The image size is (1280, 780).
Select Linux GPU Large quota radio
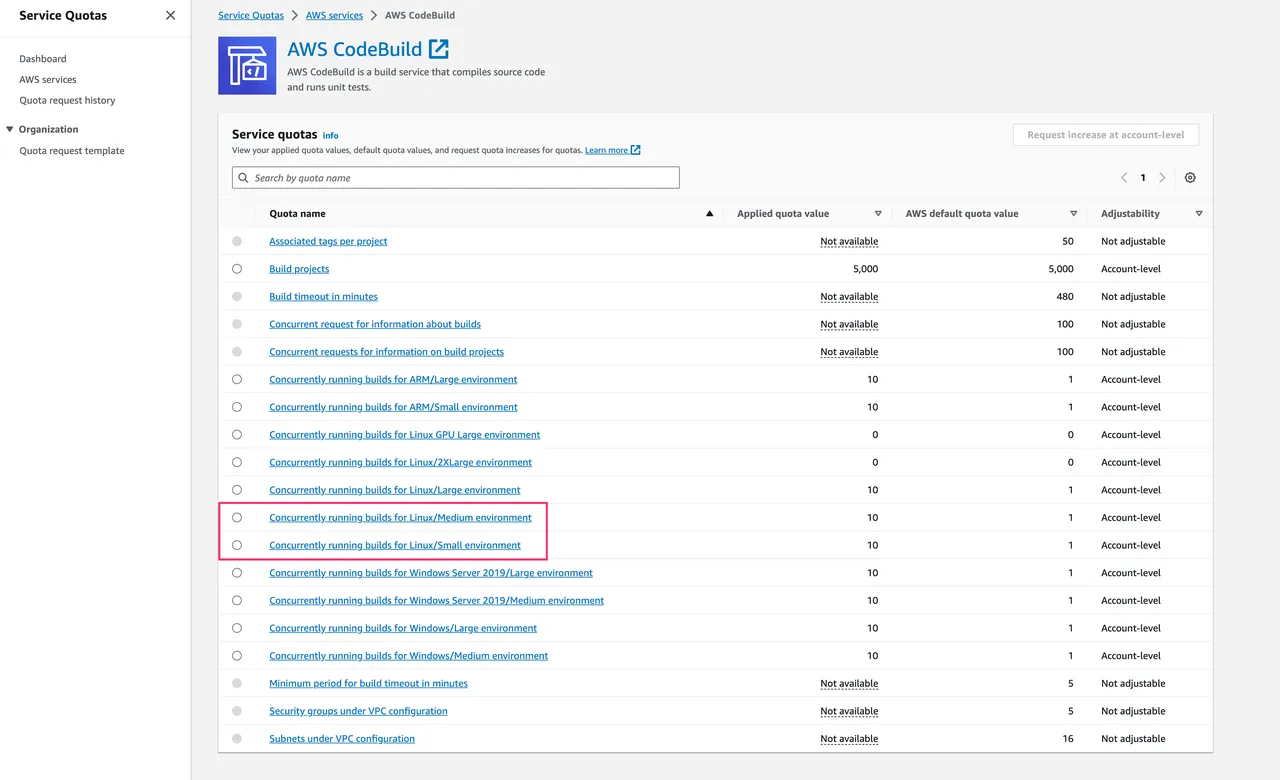(x=237, y=435)
